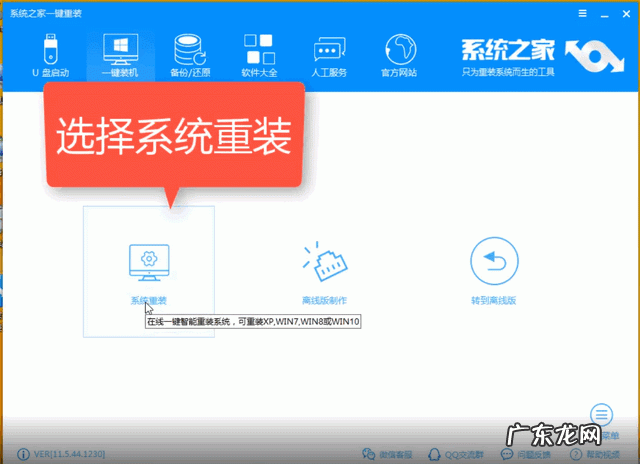Open the title bar hamburger menu
640x464 pixels.
coord(582,13)
